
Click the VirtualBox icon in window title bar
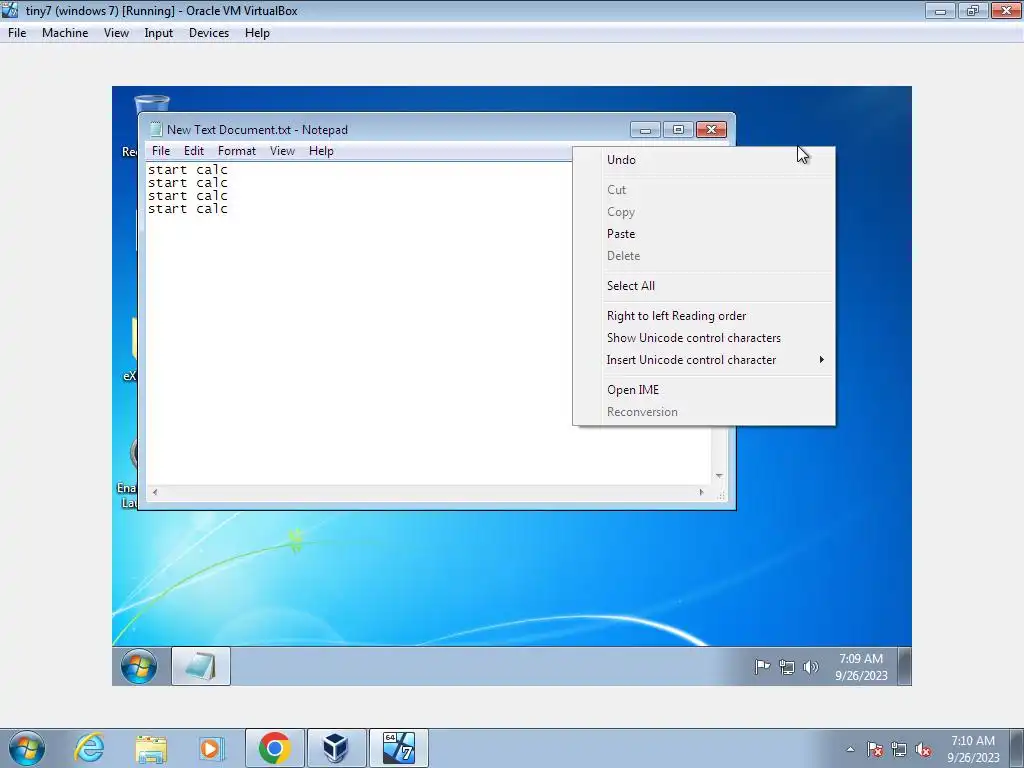click(10, 10)
